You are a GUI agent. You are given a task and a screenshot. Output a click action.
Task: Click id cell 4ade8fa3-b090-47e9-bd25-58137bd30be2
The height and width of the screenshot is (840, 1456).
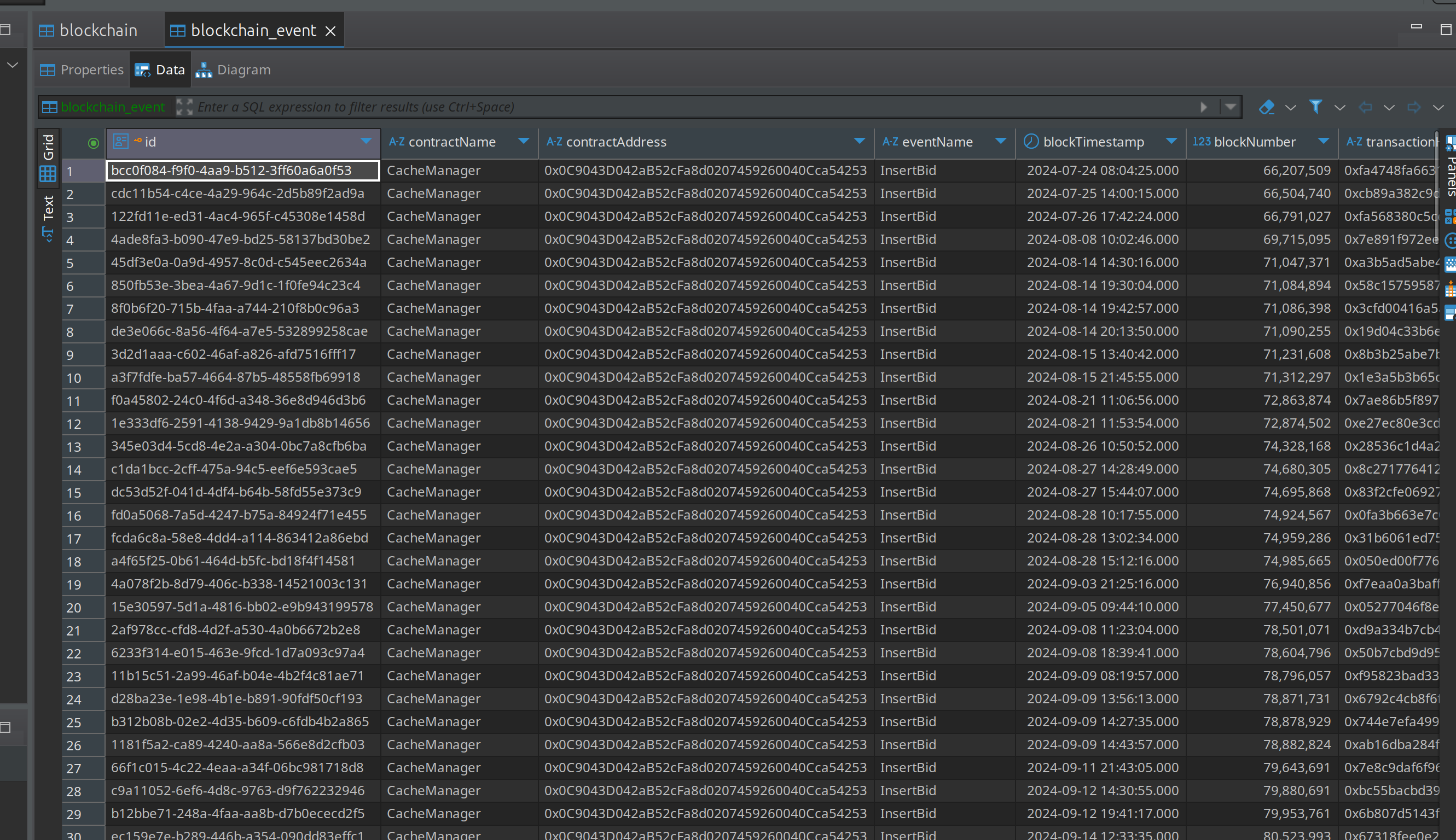pyautogui.click(x=243, y=240)
